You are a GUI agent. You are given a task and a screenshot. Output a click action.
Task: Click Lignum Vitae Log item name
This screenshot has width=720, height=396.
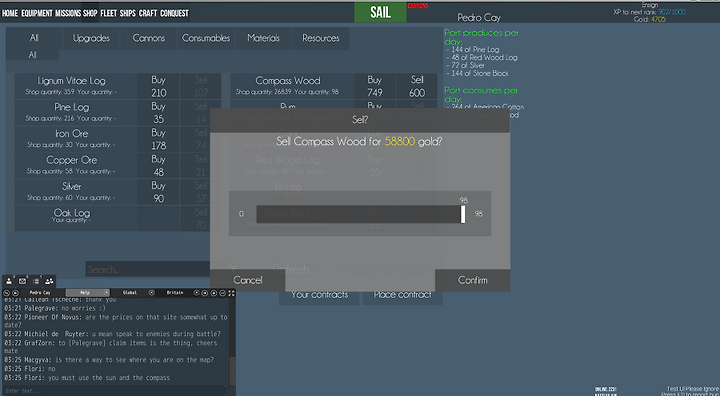(x=71, y=81)
